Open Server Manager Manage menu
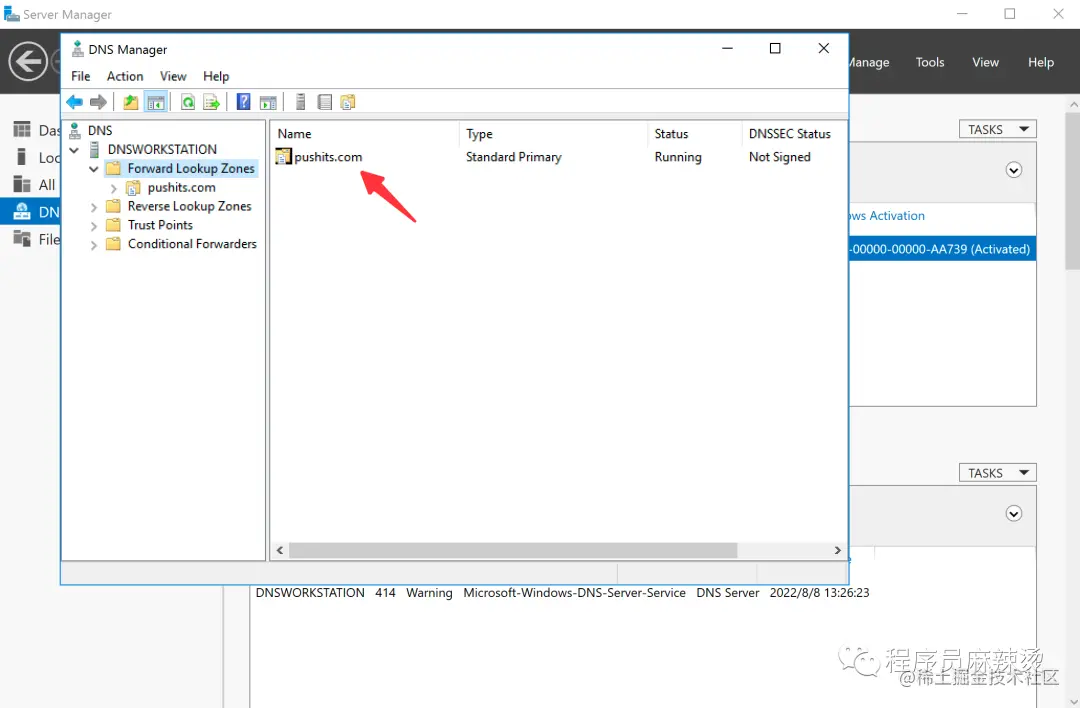Image resolution: width=1080 pixels, height=708 pixels. click(869, 62)
